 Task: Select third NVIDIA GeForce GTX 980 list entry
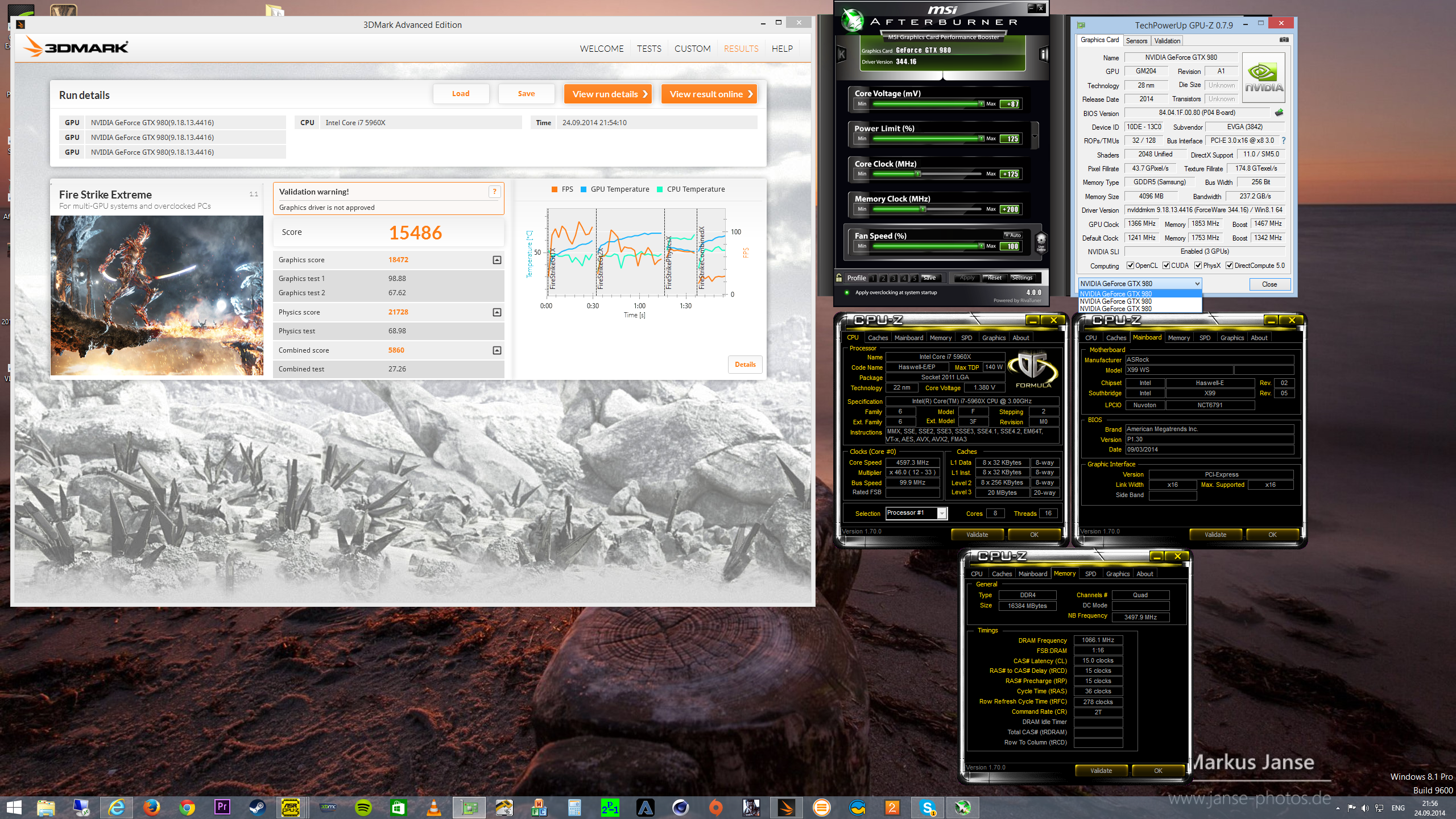(1139, 309)
